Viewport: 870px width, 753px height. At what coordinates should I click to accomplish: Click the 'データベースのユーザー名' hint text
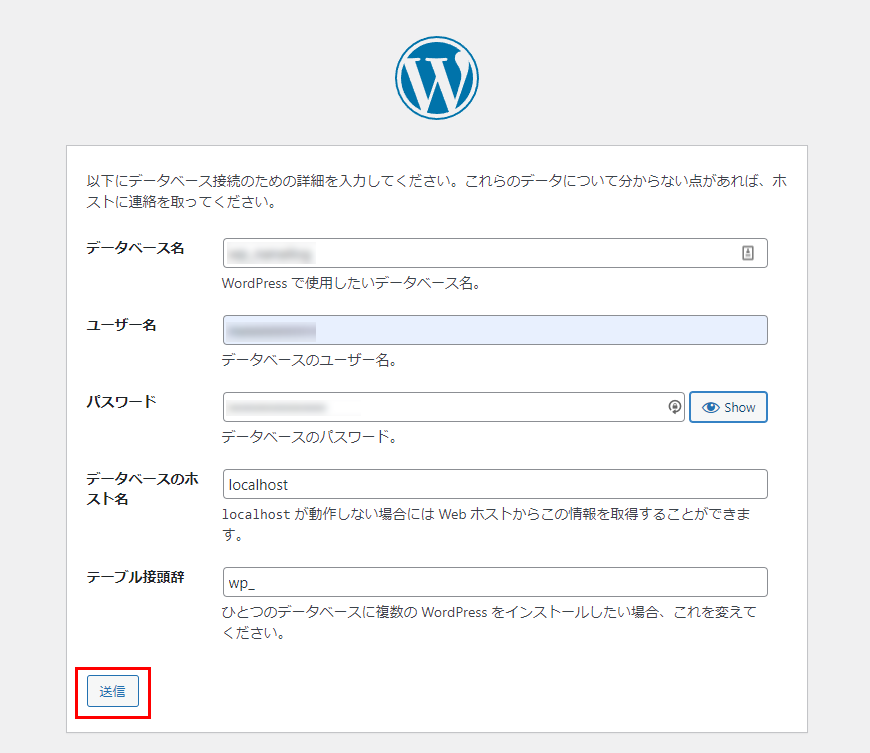[x=309, y=360]
